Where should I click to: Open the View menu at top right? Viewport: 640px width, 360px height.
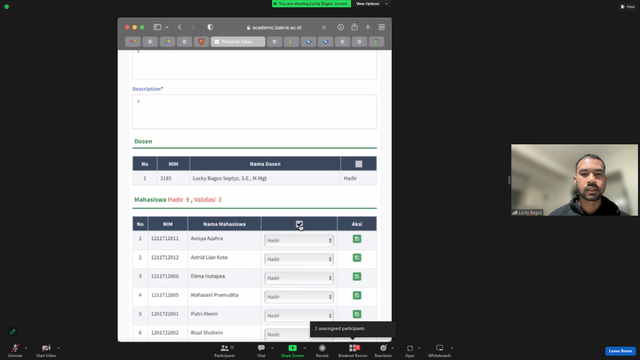click(628, 7)
